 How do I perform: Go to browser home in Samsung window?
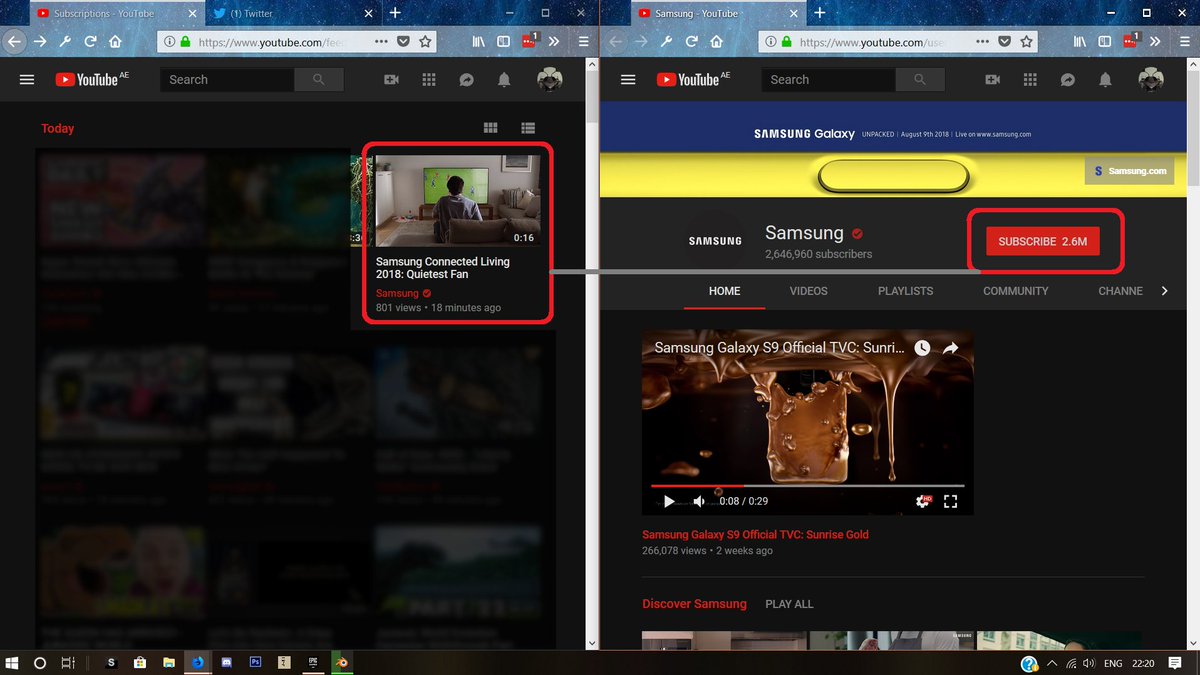tap(716, 42)
